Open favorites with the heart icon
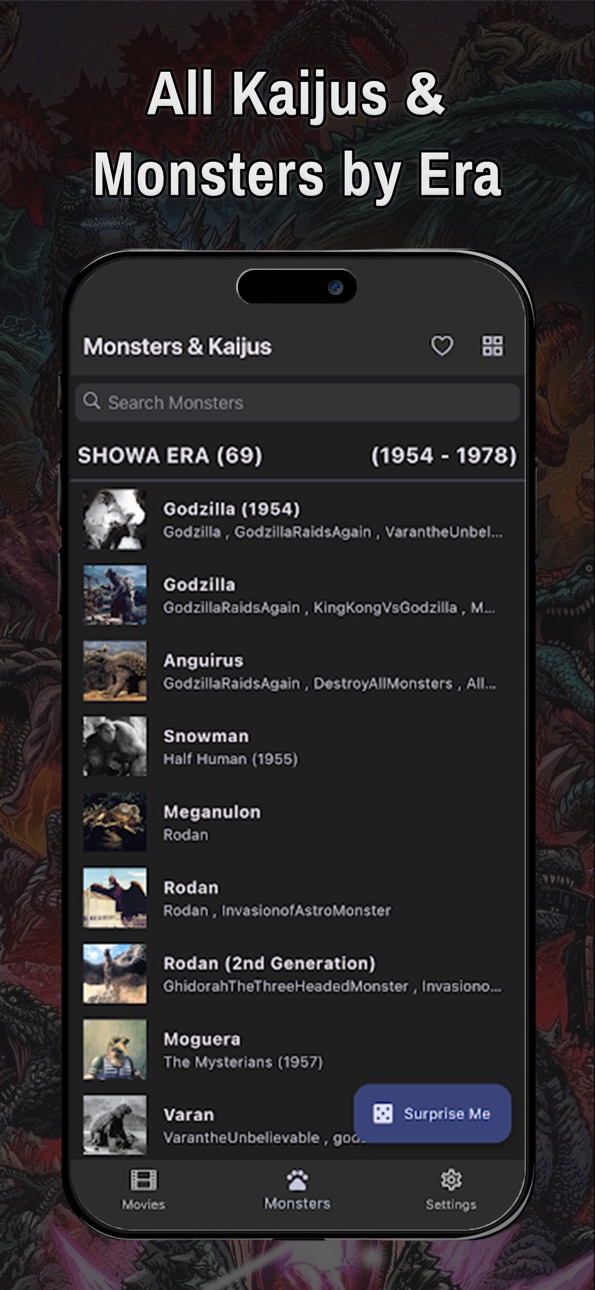 pyautogui.click(x=442, y=346)
